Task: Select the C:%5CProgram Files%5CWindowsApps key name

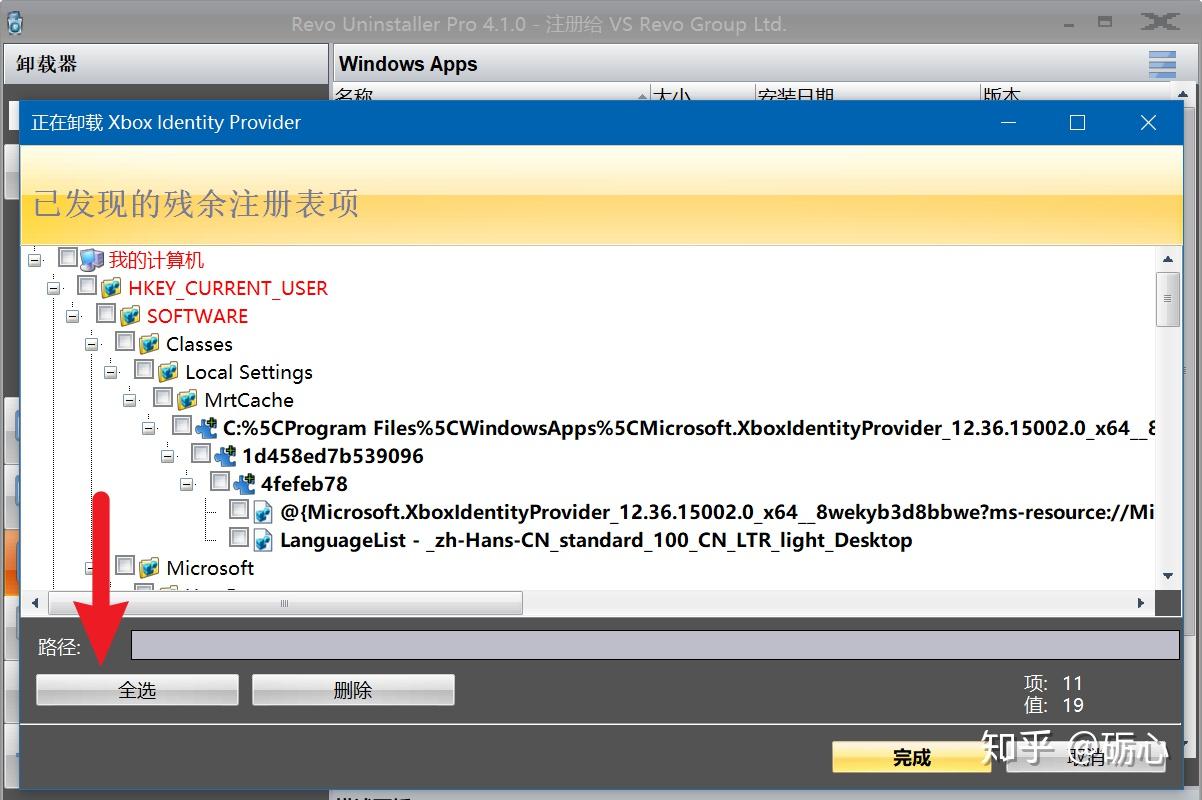Action: (x=688, y=428)
